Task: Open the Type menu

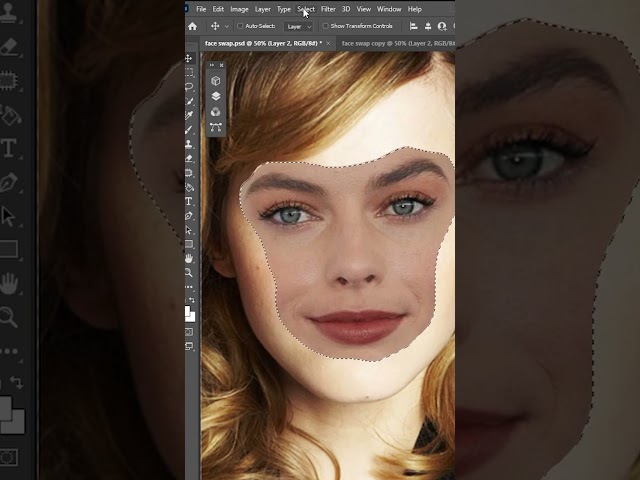Action: tap(284, 9)
